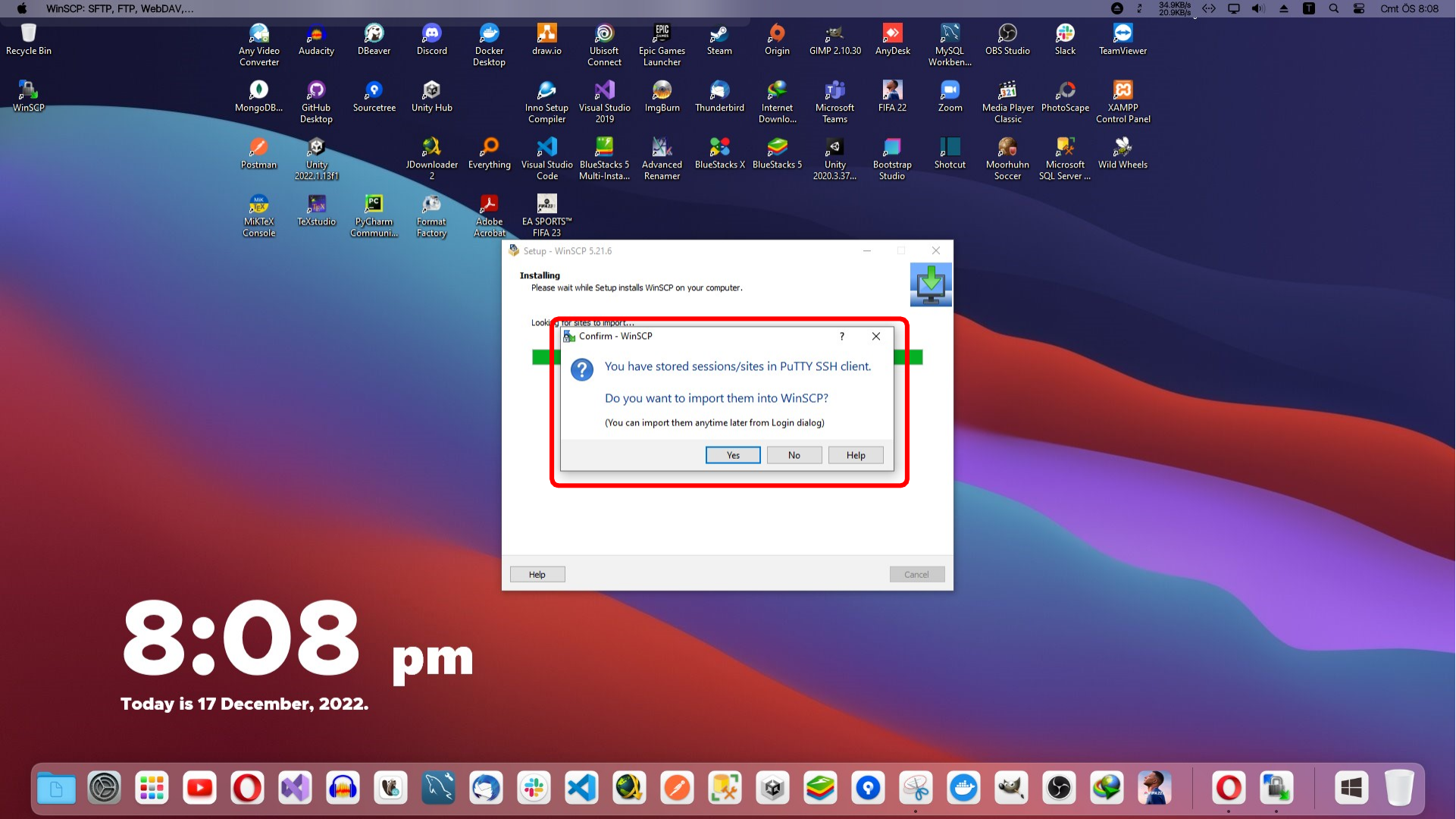Select the PyCharm Community desktop icon

[374, 215]
